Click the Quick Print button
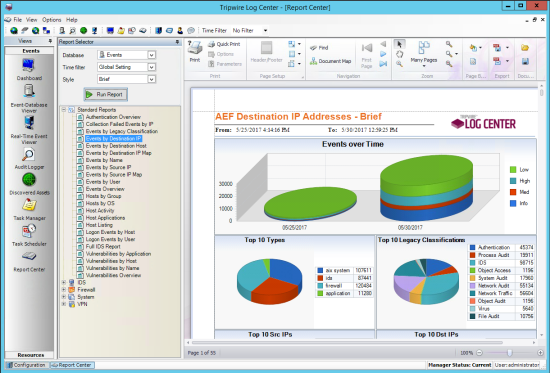This screenshot has height=373, width=550. pyautogui.click(x=224, y=44)
